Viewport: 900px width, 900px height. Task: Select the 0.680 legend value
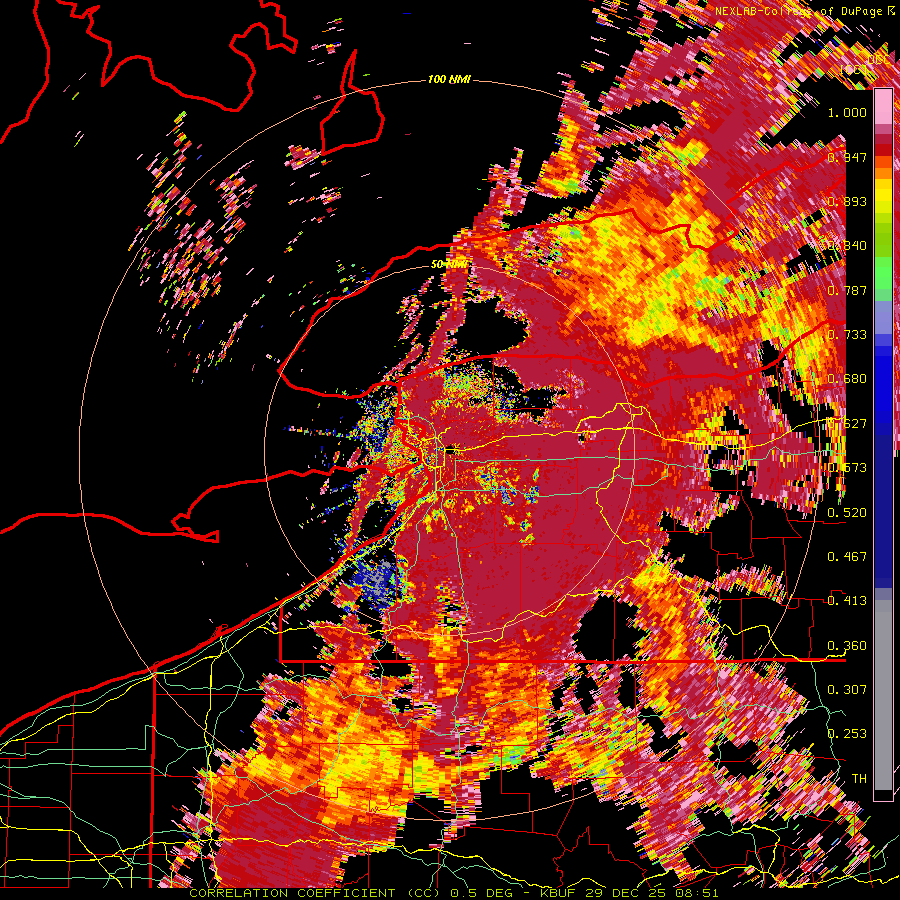(x=847, y=379)
